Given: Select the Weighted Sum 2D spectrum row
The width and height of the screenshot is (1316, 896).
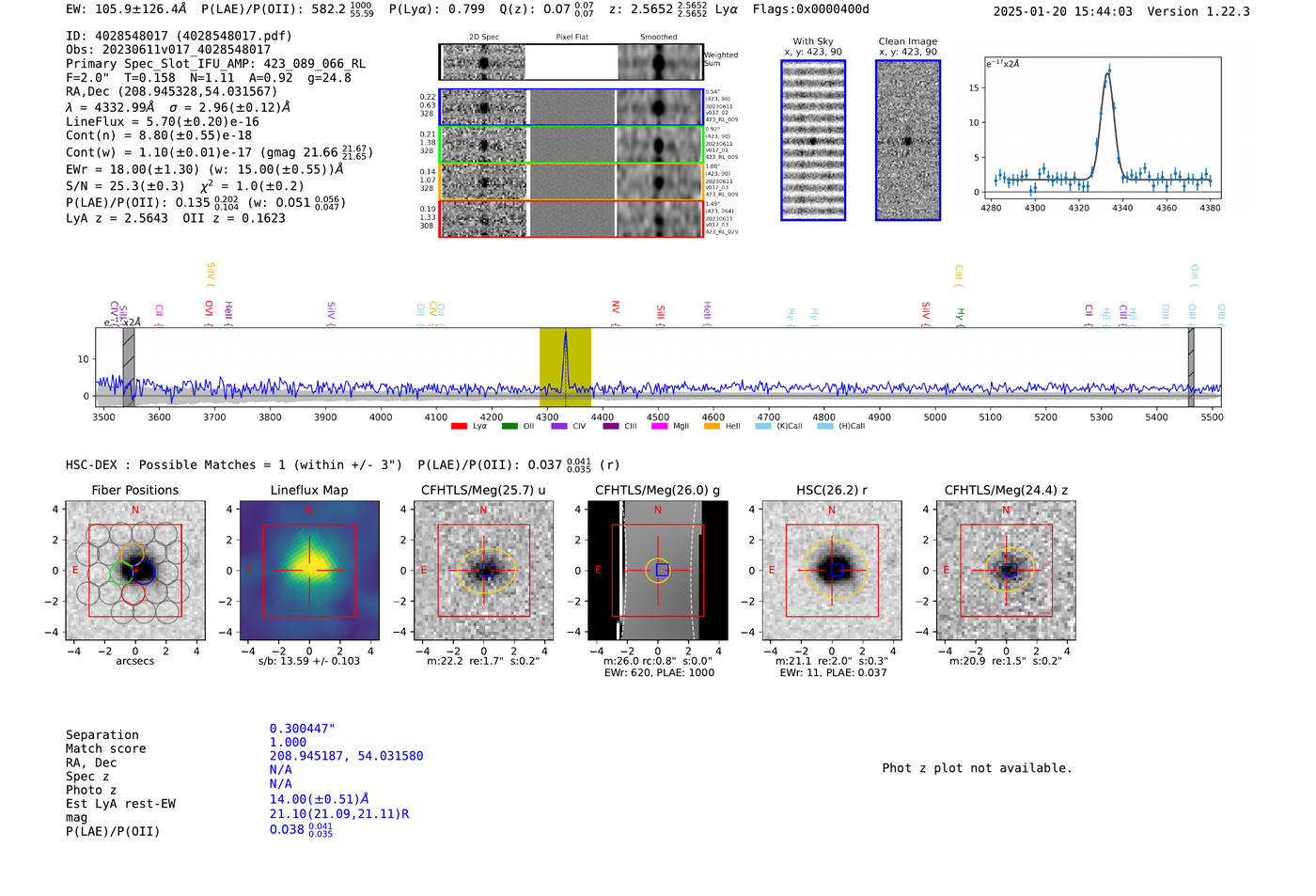Looking at the screenshot, I should [x=572, y=62].
